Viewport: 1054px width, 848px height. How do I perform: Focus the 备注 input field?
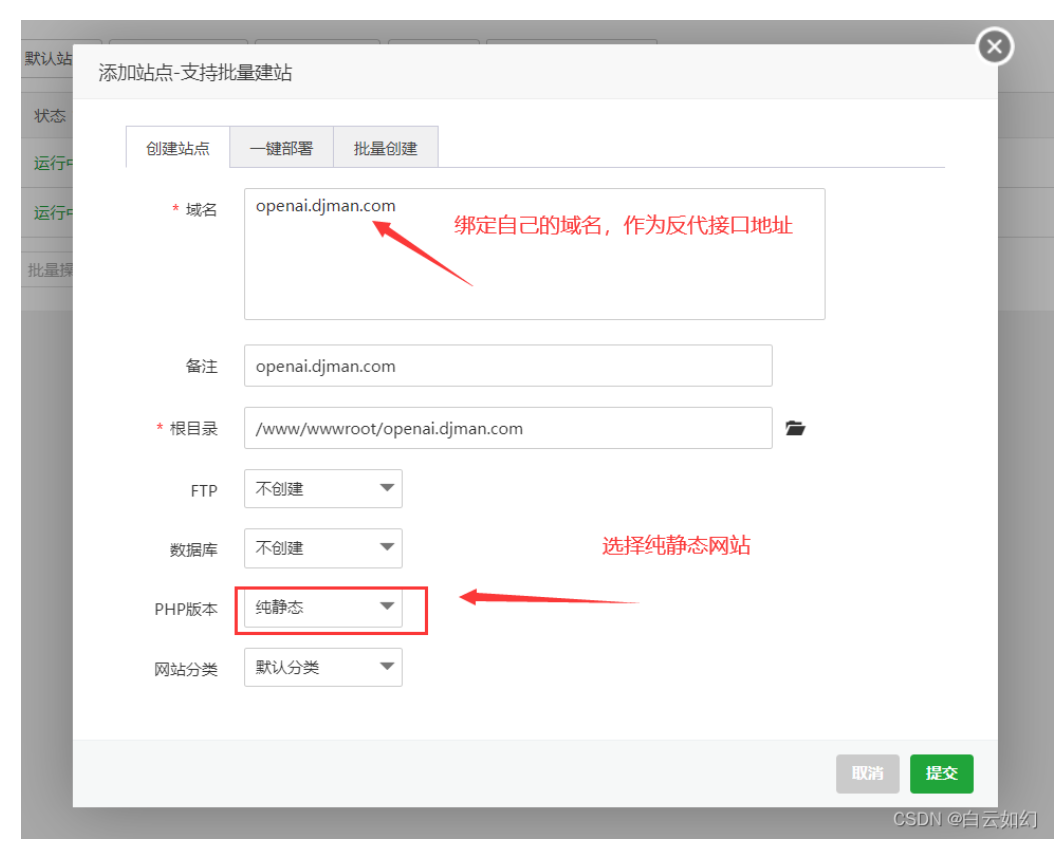click(x=507, y=366)
